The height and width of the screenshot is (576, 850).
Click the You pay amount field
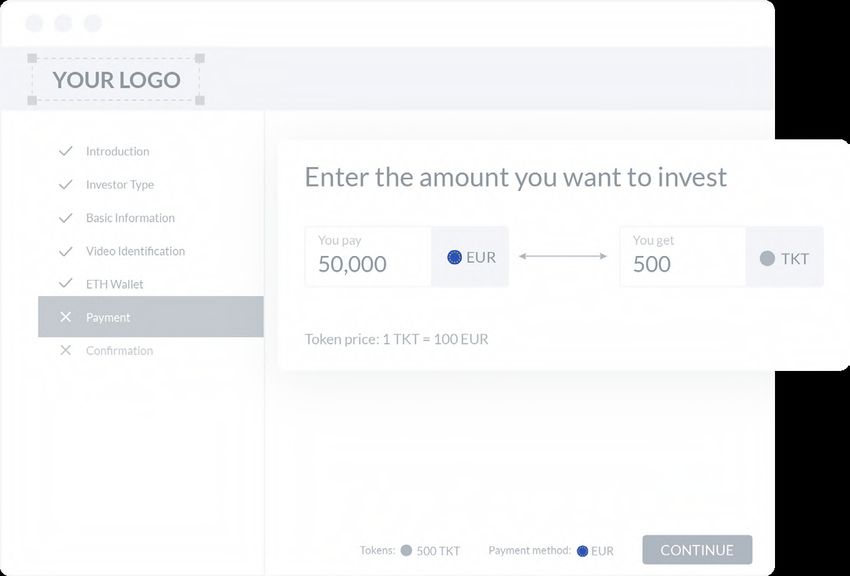click(x=368, y=256)
